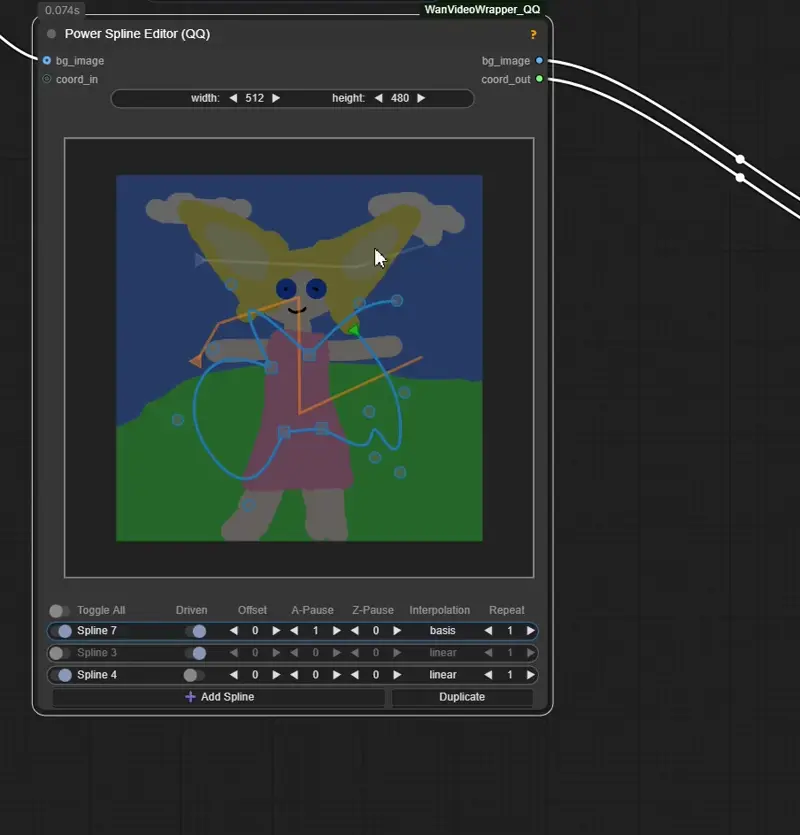Viewport: 800px width, 835px height.
Task: Change Spline 3 interpolation 'linear'
Action: pyautogui.click(x=443, y=652)
